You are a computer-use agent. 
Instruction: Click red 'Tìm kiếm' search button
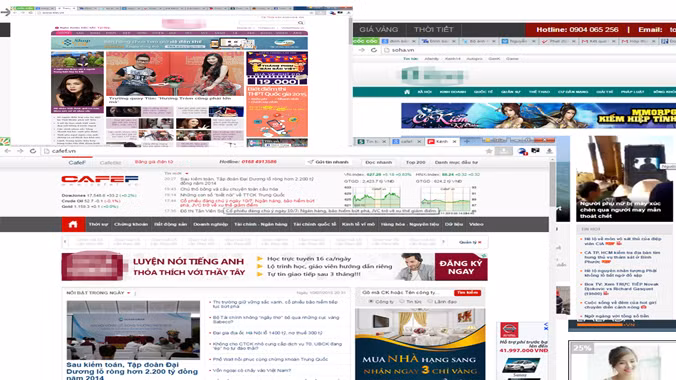point(467,293)
